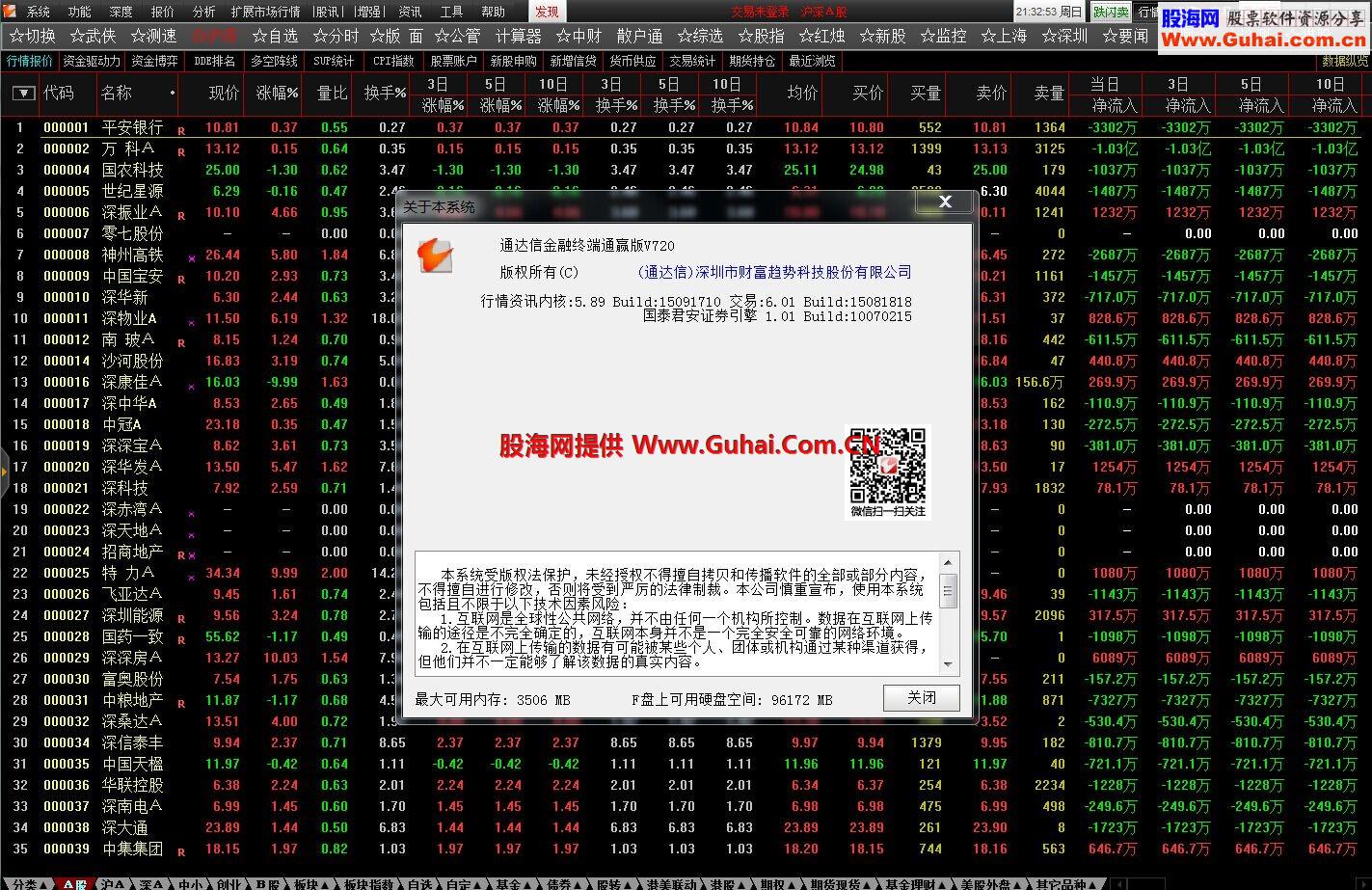Image resolution: width=1372 pixels, height=890 pixels.
Task: Click the ☆综选 toolbar item
Action: 700,36
